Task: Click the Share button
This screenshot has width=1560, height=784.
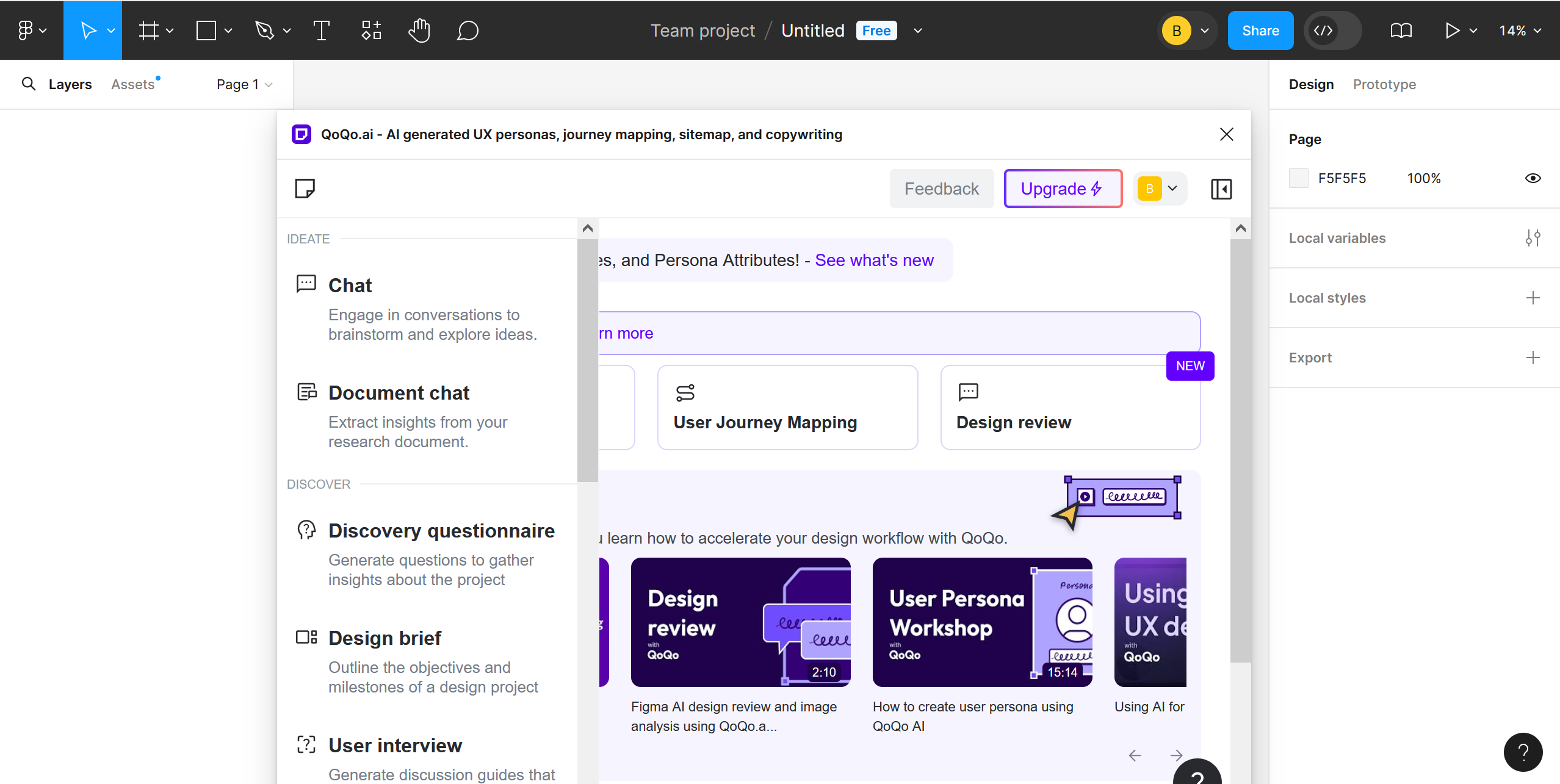Action: coord(1260,31)
